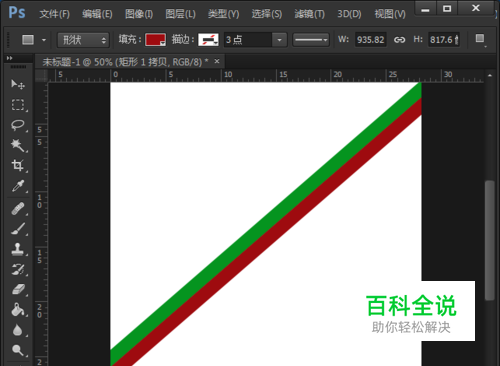Click the W width input field

tap(371, 40)
